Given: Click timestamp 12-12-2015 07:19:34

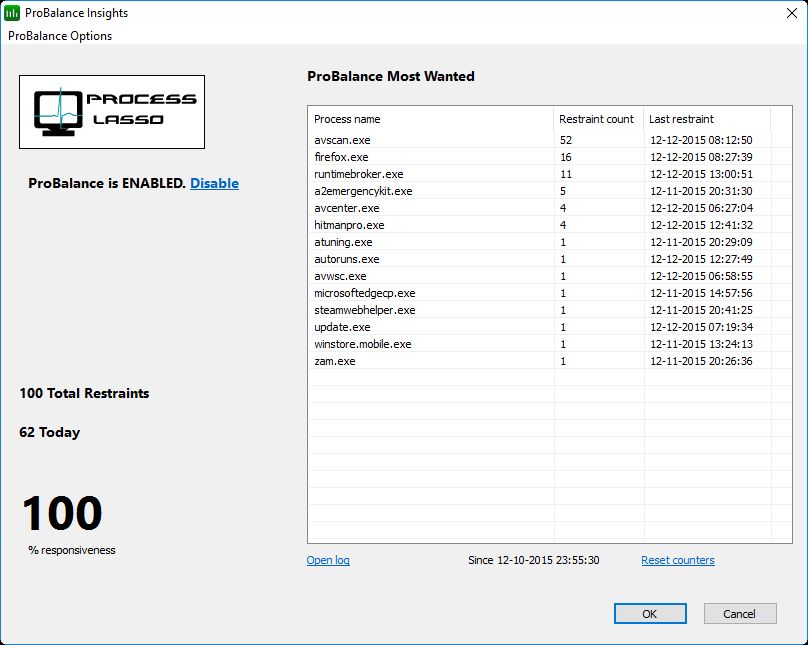Looking at the screenshot, I should [701, 327].
